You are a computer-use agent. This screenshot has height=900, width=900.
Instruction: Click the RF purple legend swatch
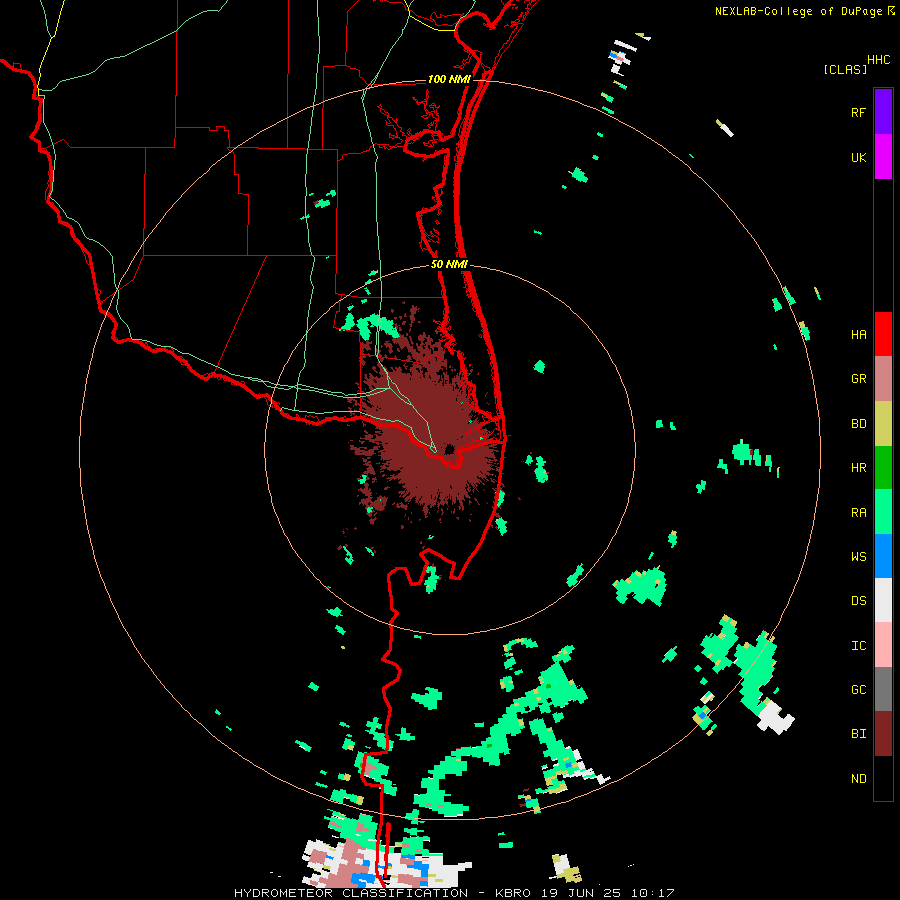883,112
